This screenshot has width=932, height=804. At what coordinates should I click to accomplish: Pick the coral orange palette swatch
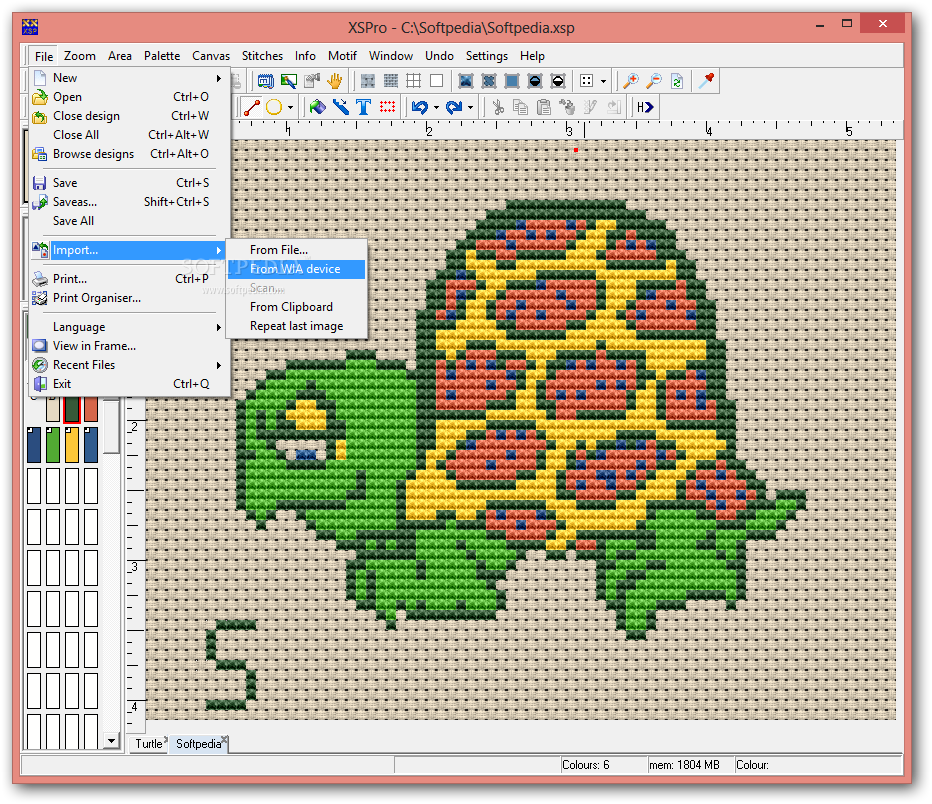point(91,409)
